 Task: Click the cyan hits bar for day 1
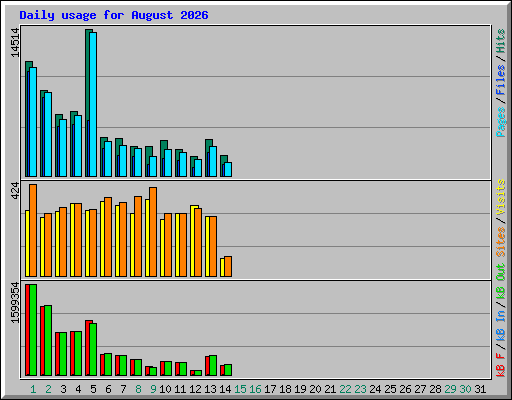pos(33,122)
